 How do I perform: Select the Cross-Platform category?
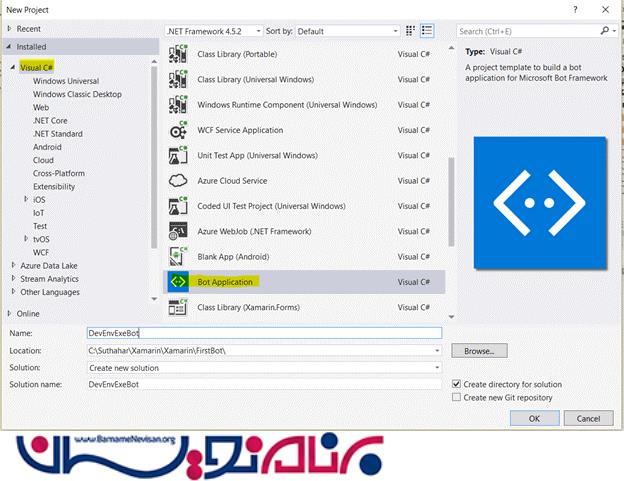coord(59,173)
